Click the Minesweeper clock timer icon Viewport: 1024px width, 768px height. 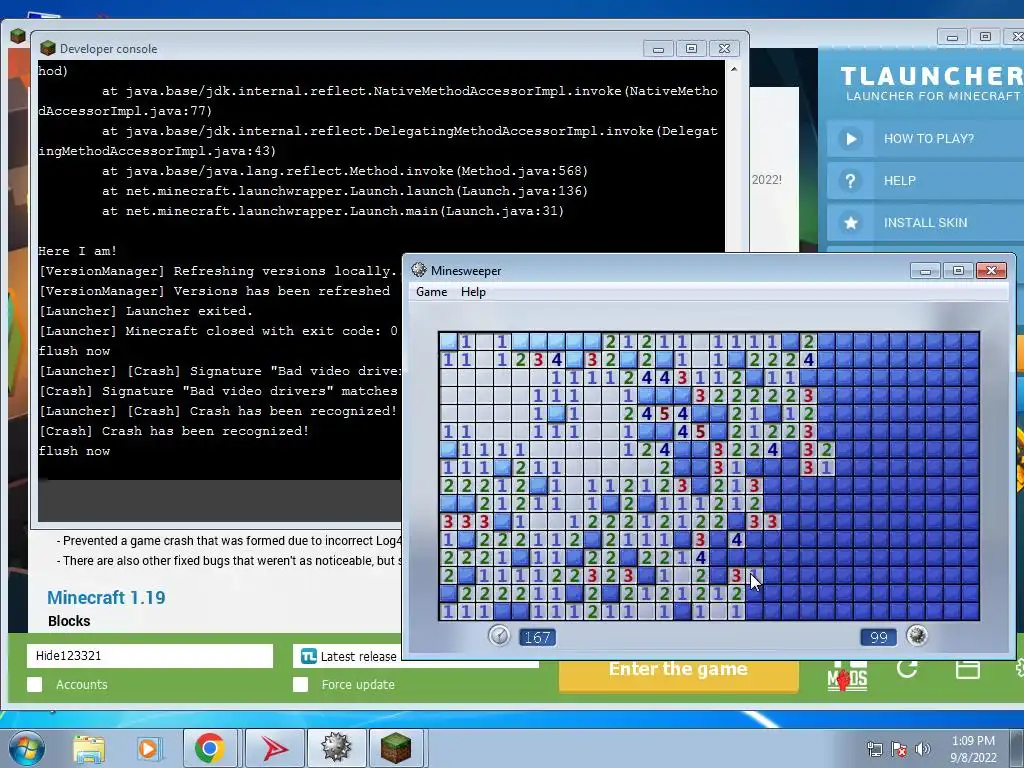click(x=499, y=635)
